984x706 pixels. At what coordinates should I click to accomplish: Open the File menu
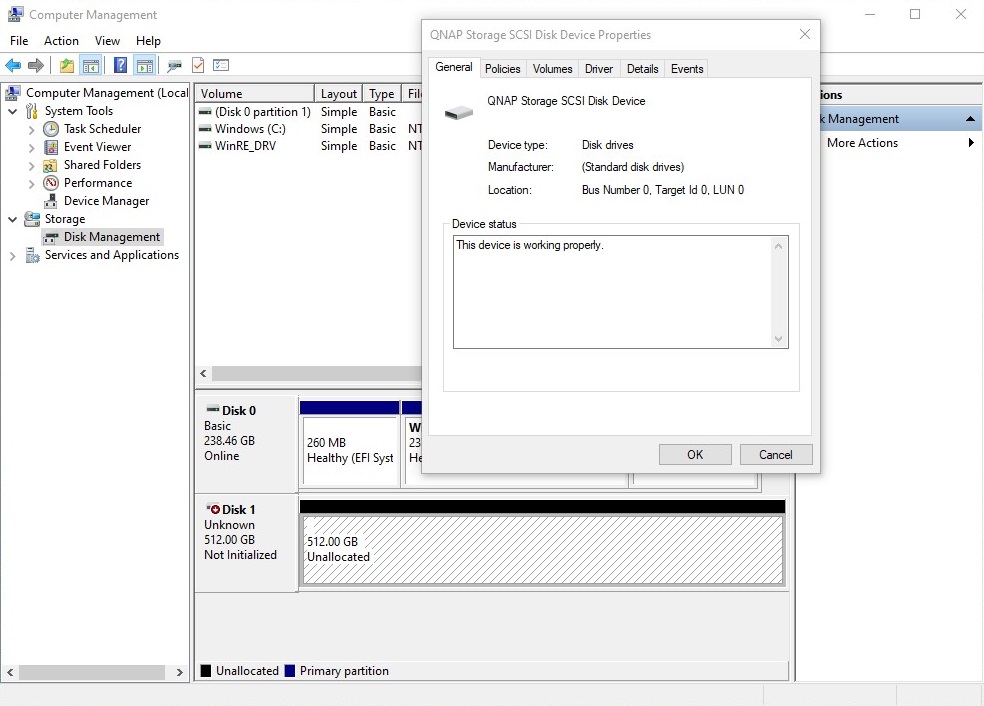19,41
